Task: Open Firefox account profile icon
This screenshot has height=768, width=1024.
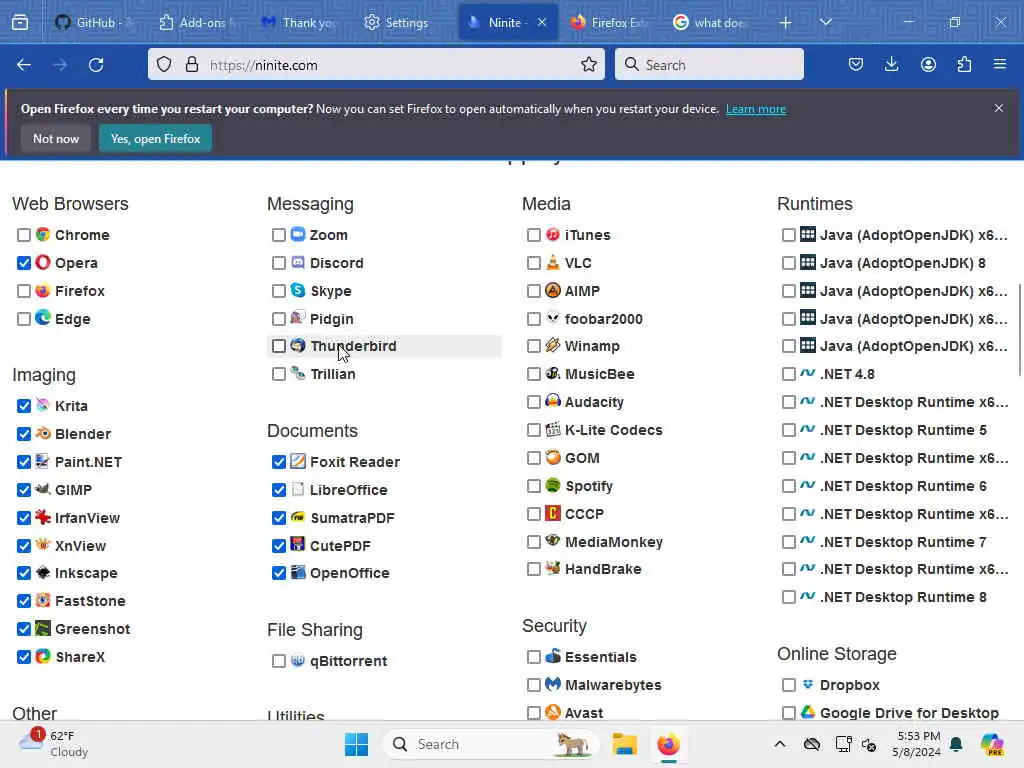Action: coord(928,64)
